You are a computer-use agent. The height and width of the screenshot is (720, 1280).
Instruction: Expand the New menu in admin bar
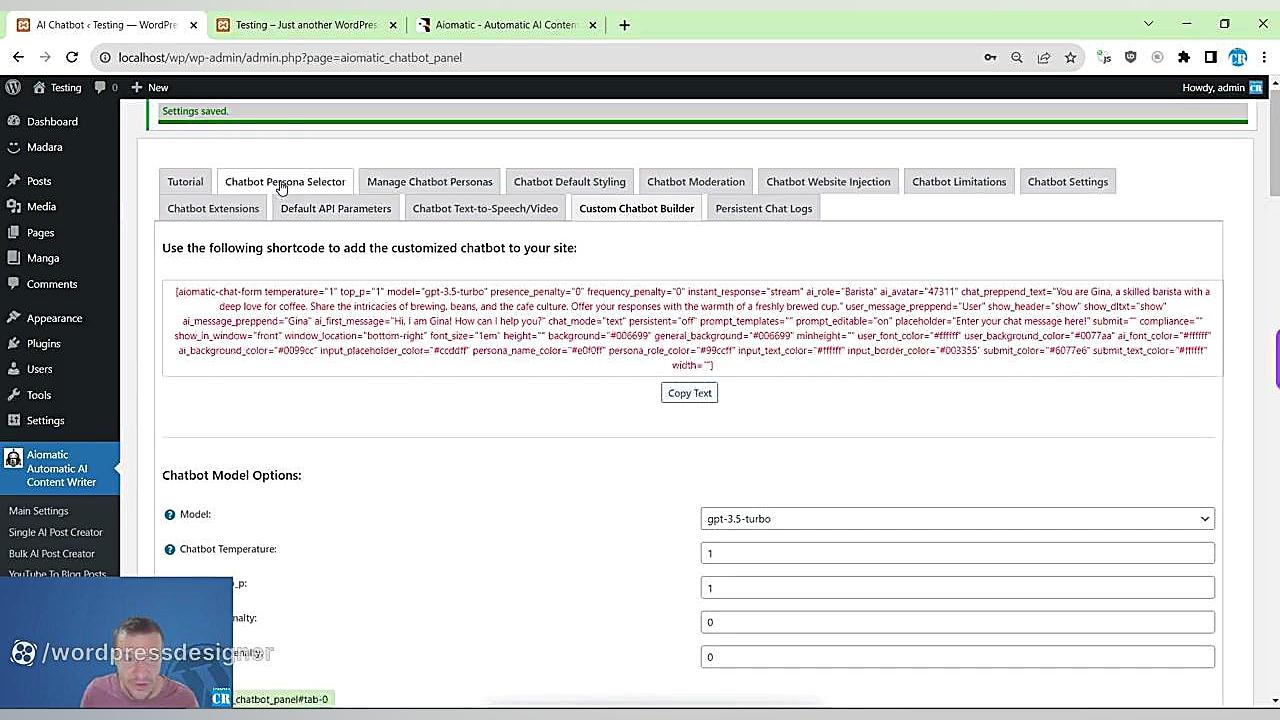point(150,87)
